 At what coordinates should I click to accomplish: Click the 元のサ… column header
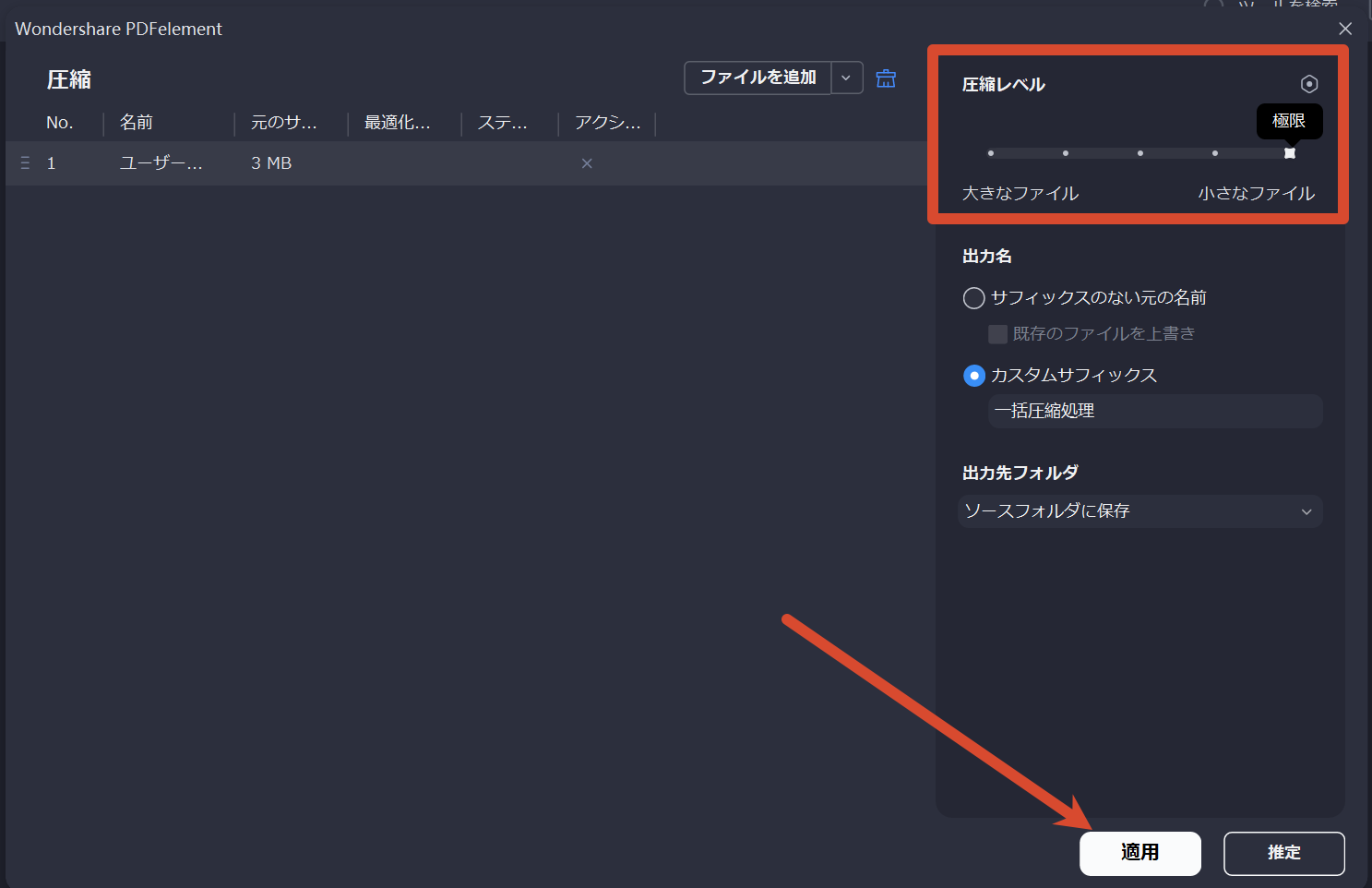coord(284,123)
